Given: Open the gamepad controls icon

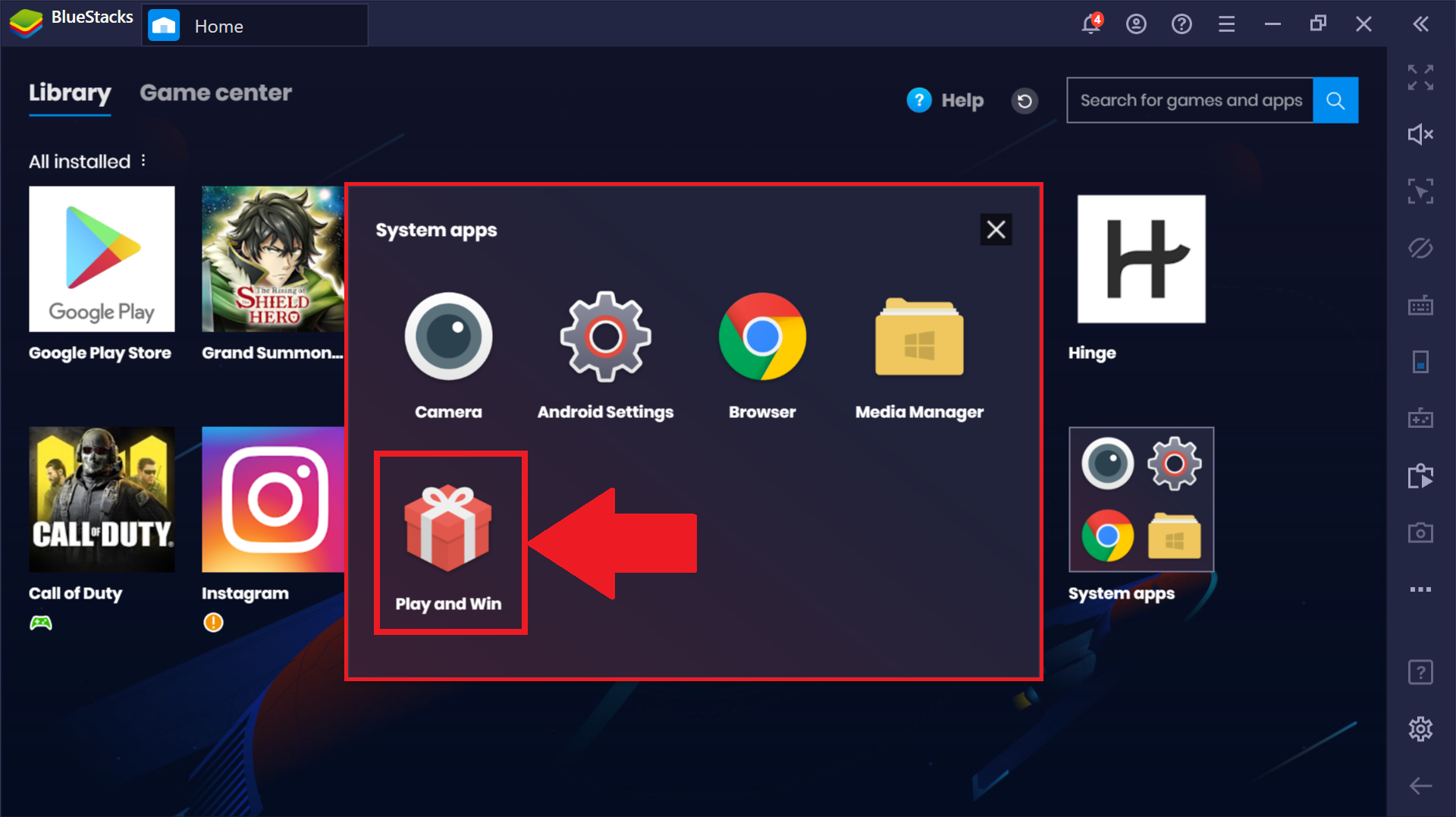Looking at the screenshot, I should coord(1420,418).
